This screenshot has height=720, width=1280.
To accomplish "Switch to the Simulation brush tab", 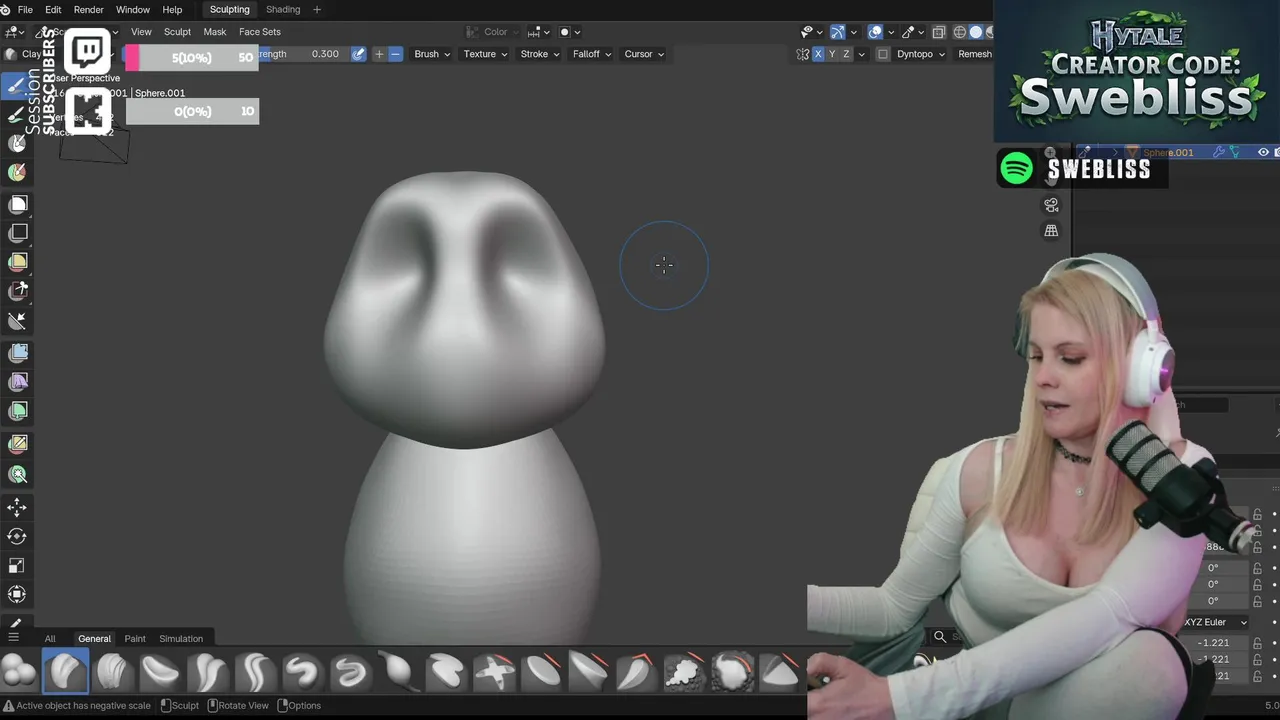I will (181, 638).
